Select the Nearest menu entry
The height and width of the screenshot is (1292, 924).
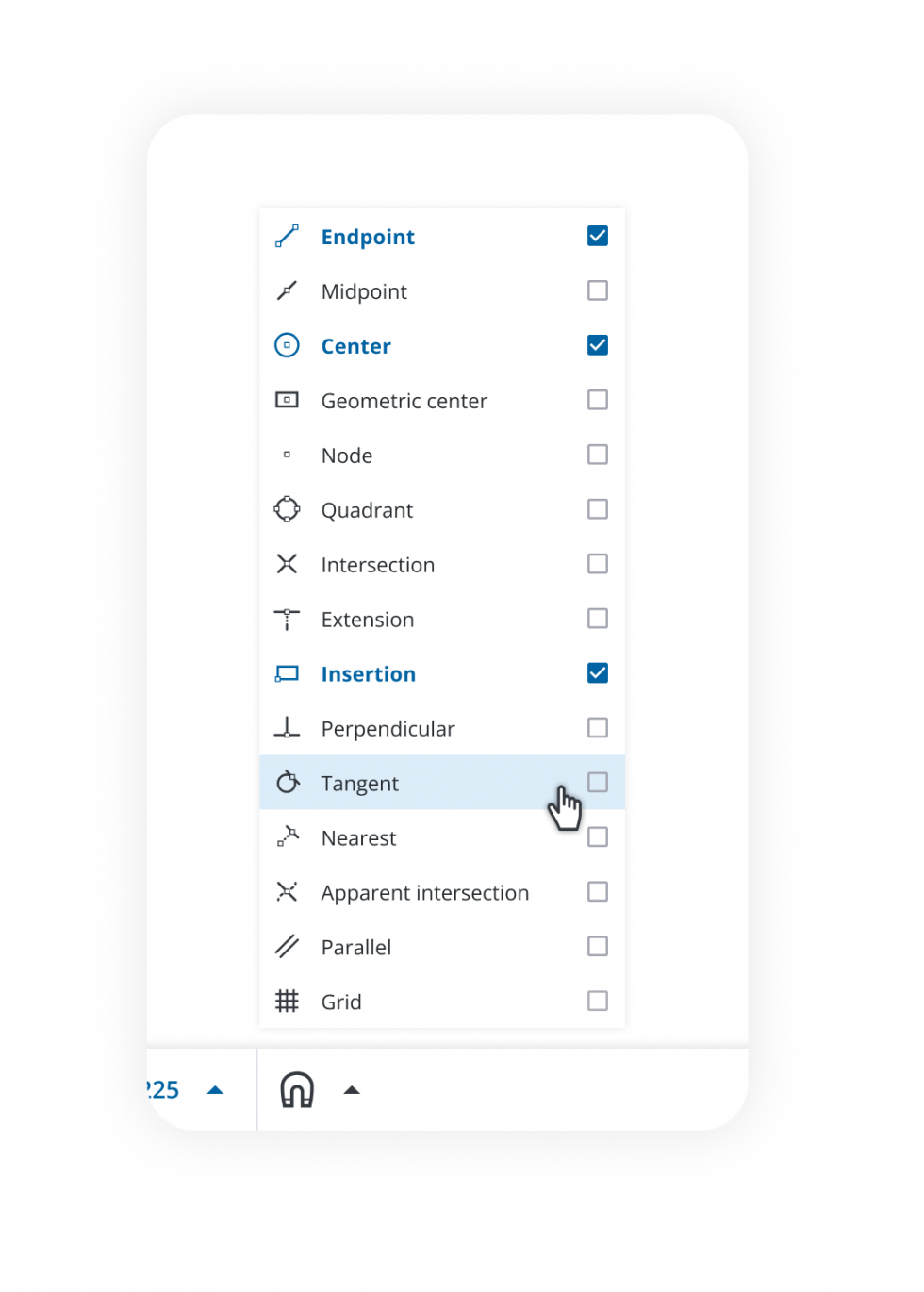[x=359, y=838]
